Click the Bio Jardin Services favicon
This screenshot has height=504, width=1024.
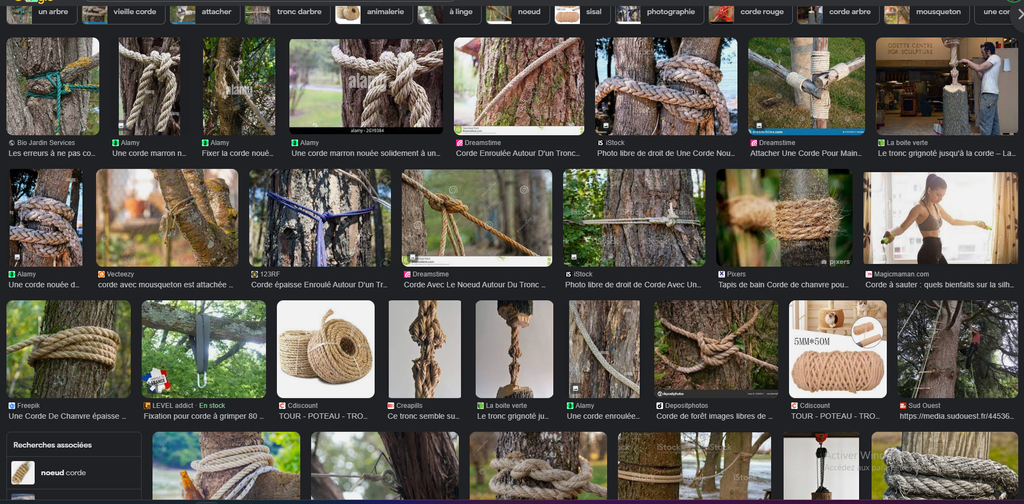pyautogui.click(x=12, y=143)
